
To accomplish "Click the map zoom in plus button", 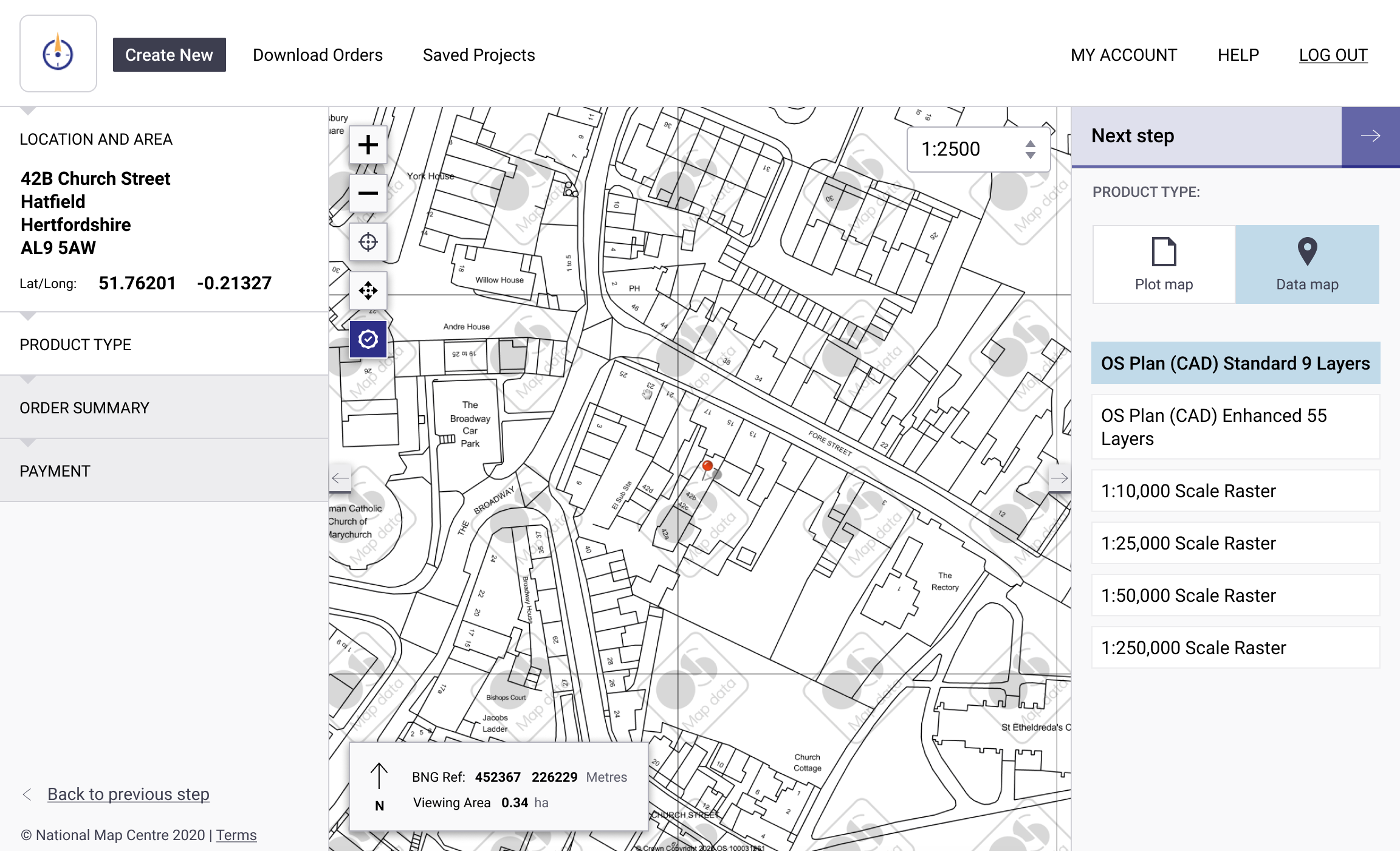I will (368, 145).
